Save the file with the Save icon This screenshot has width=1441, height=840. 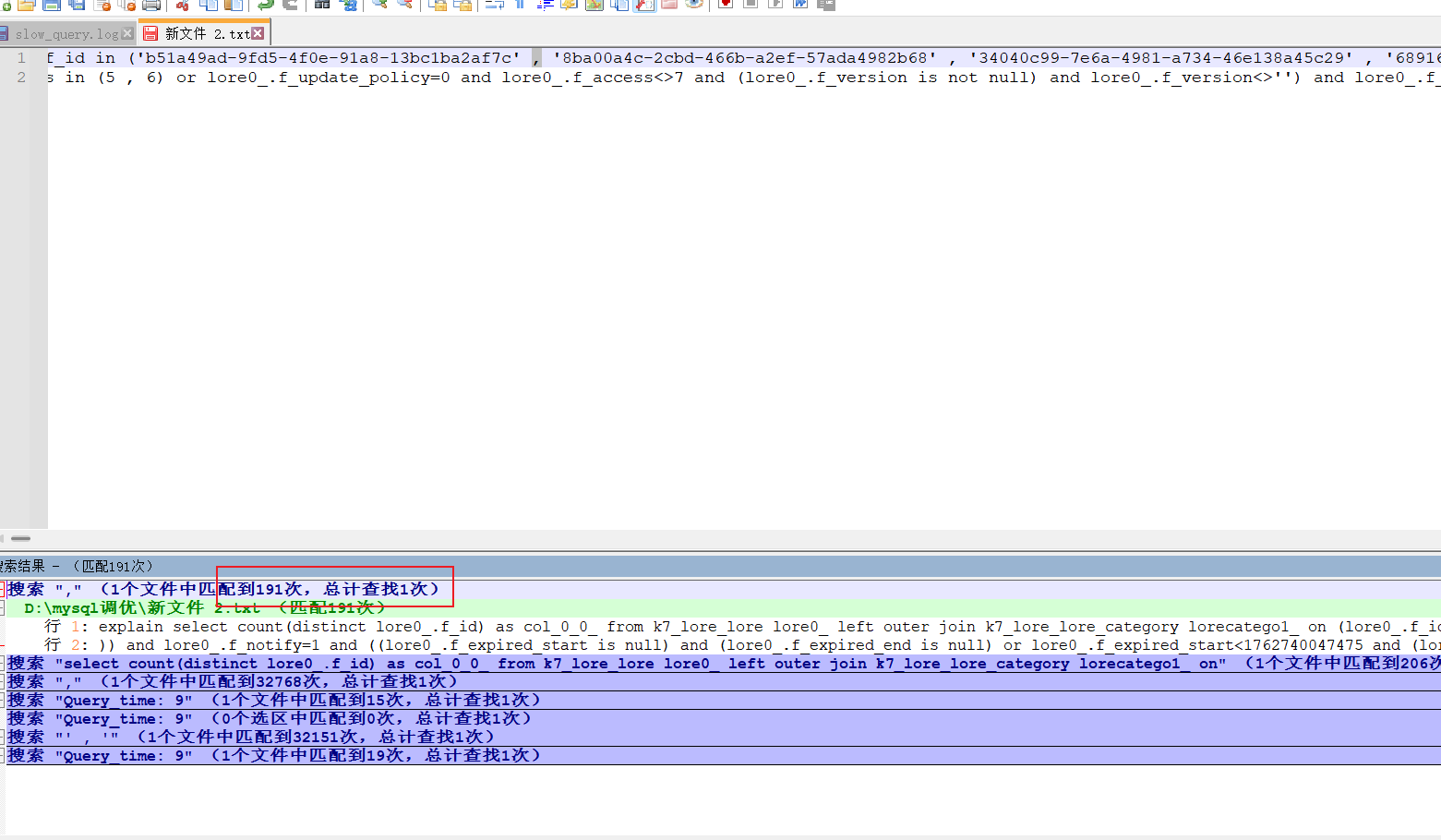click(x=52, y=5)
